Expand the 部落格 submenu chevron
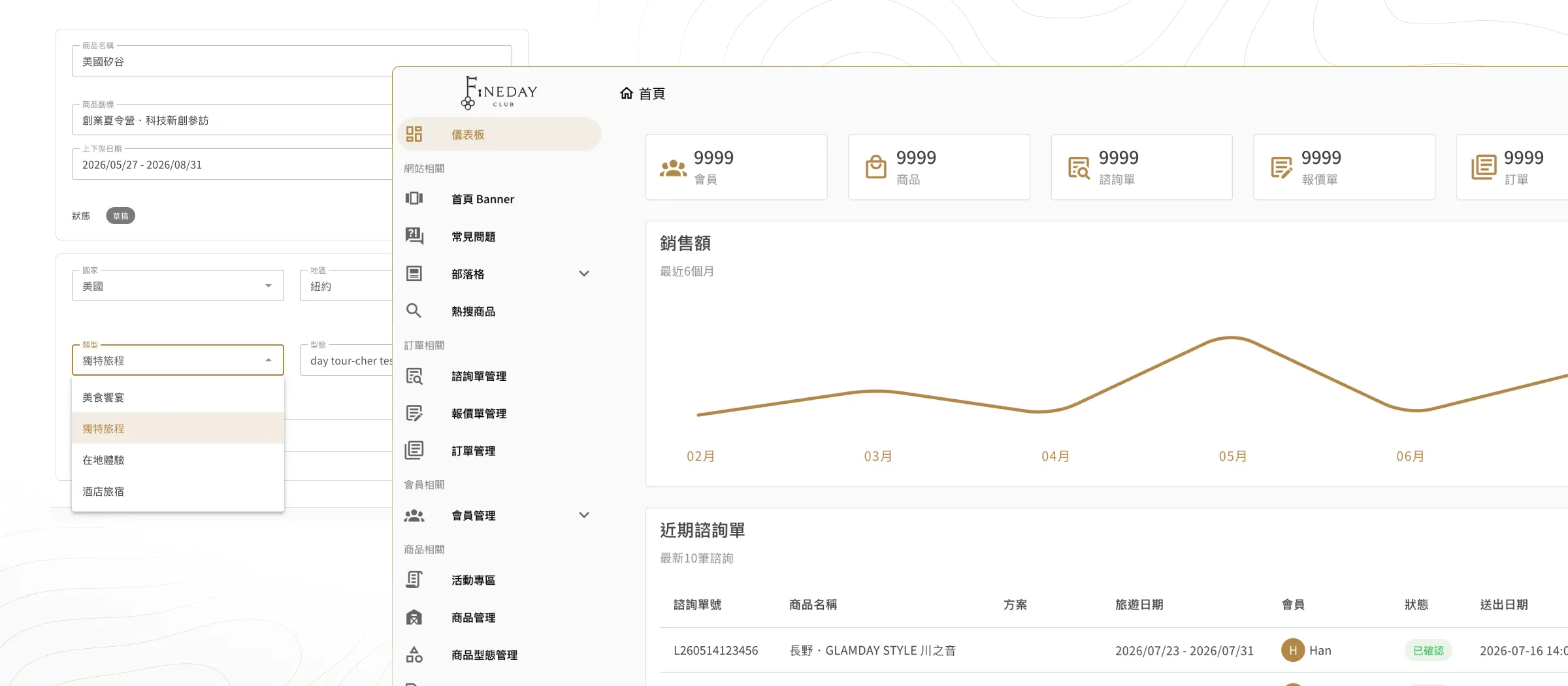The height and width of the screenshot is (686, 1568). 584,274
